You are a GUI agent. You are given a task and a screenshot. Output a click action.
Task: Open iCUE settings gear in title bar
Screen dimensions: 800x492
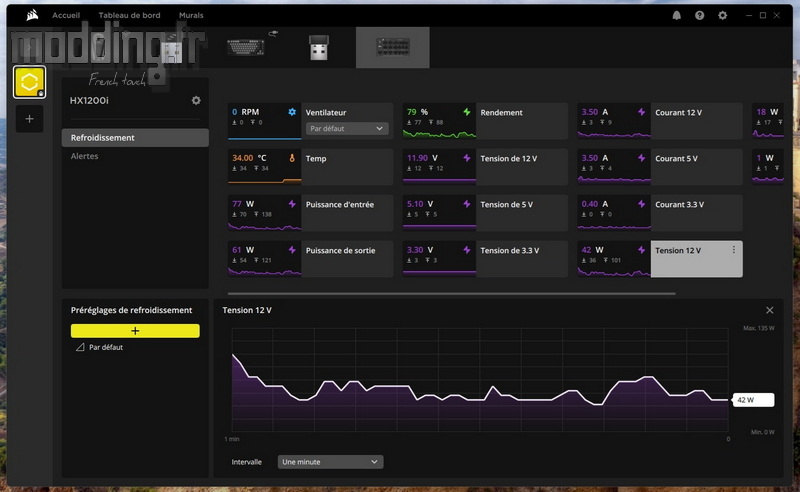(x=722, y=15)
